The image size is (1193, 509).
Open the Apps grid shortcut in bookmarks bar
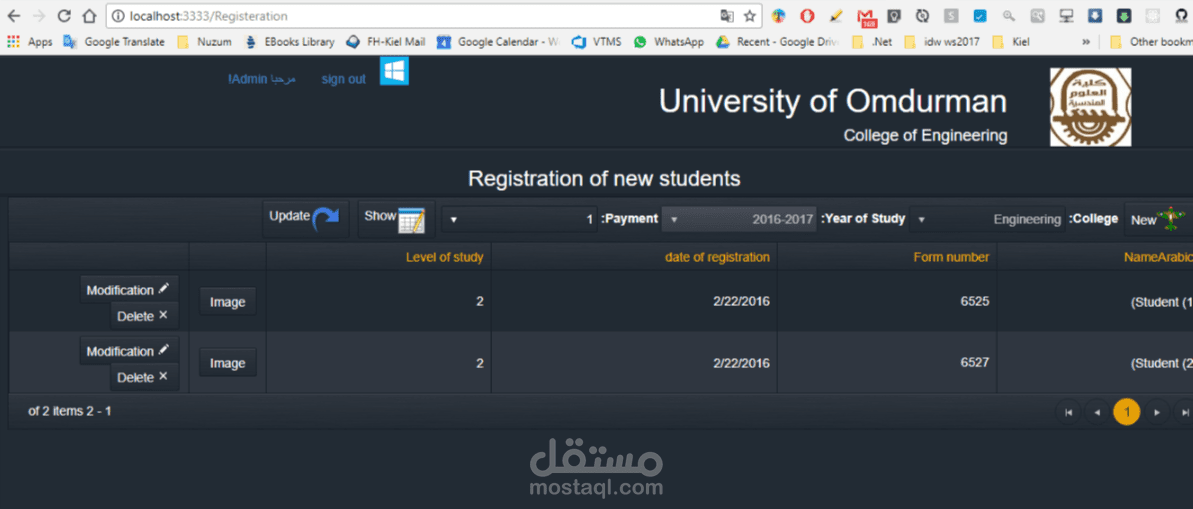click(x=30, y=42)
